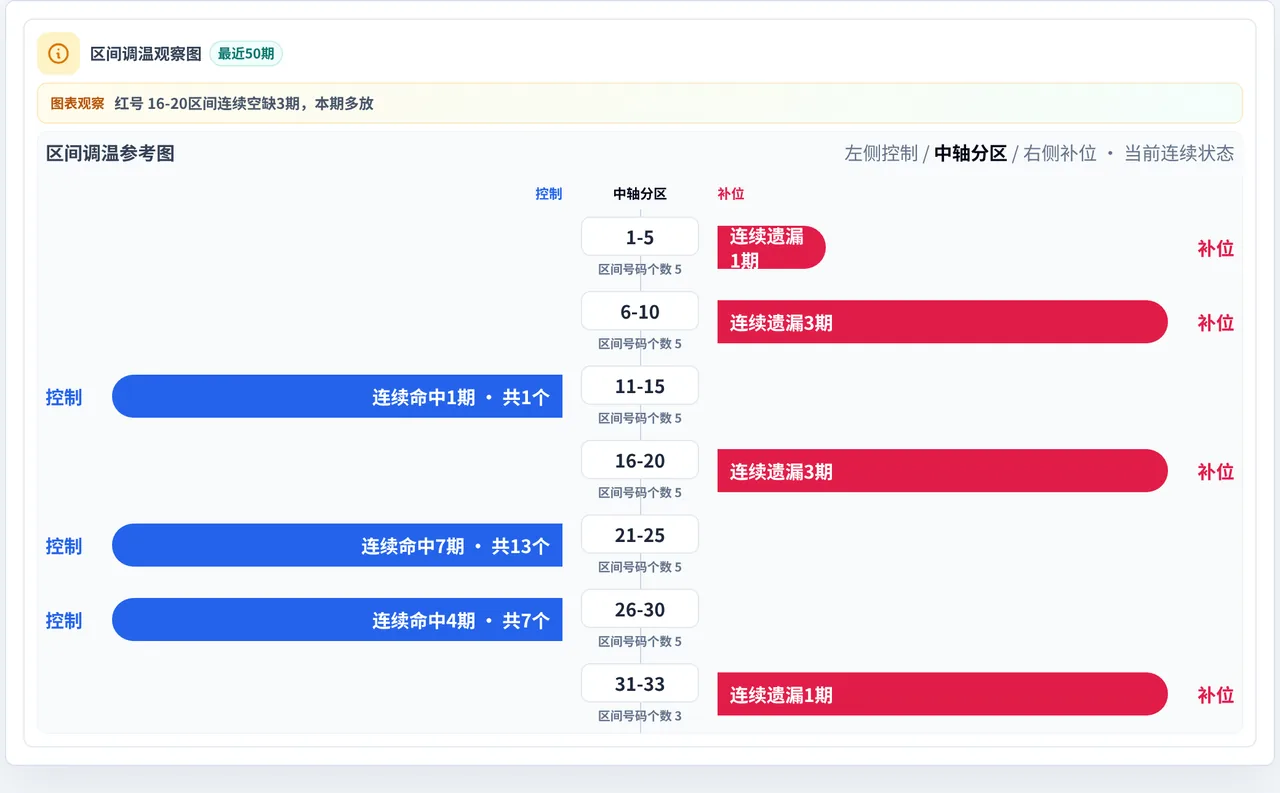Screen dimensions: 1280x793
Task: Click 区间号码个数 5 under the 1-5 box
Action: (640, 269)
